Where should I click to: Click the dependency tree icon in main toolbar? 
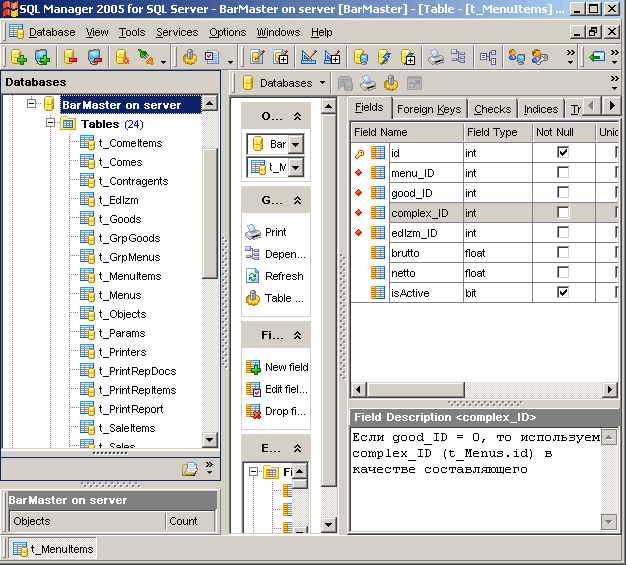458,57
